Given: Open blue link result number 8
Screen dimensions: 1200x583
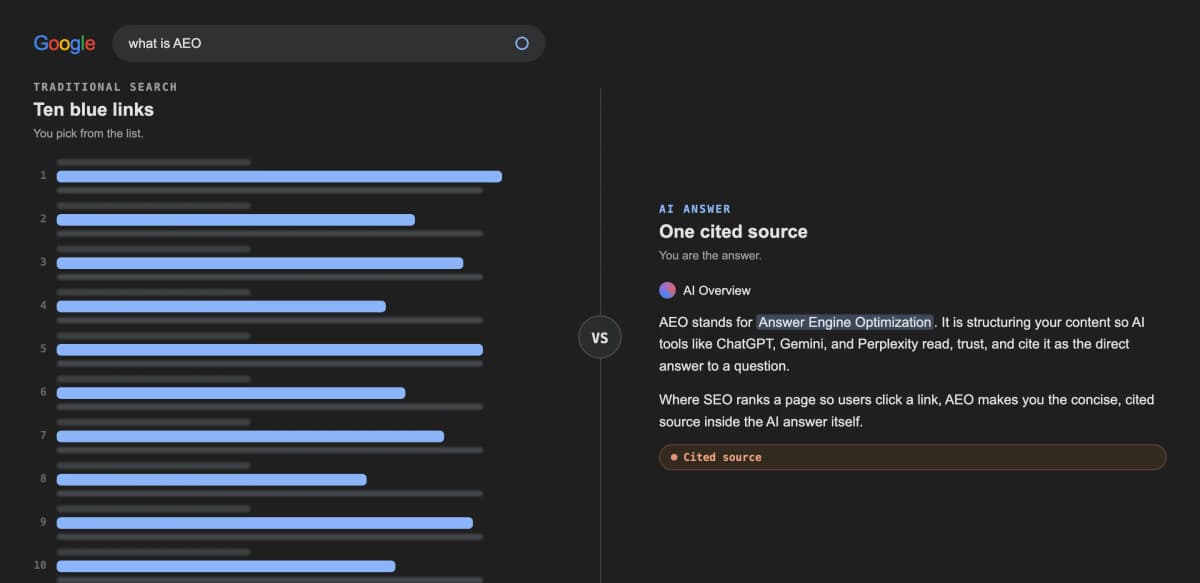Looking at the screenshot, I should tap(211, 480).
